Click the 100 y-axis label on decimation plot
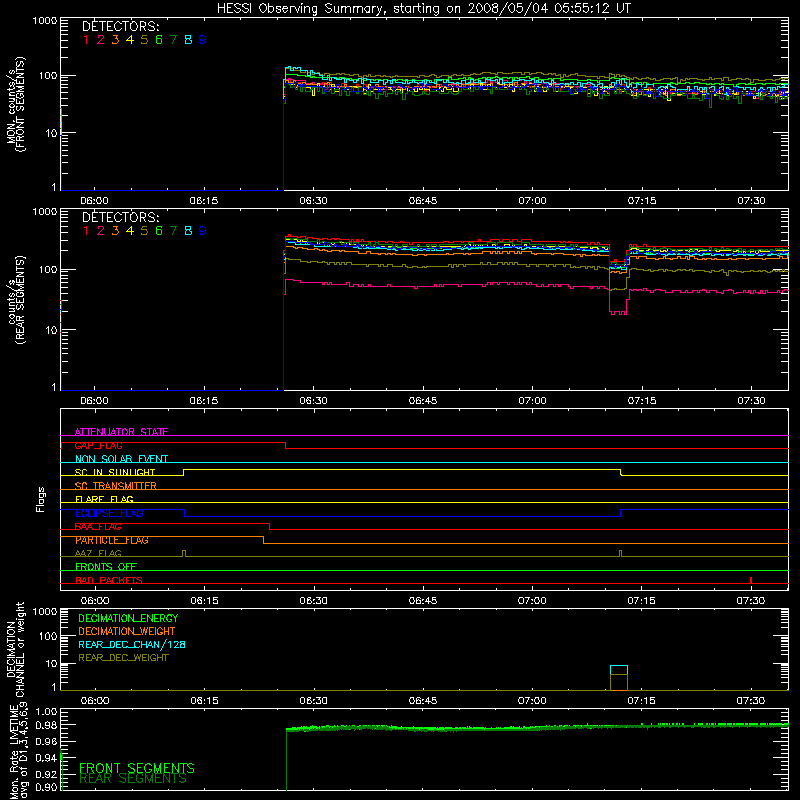Screen dimensions: 800x800 [x=48, y=636]
